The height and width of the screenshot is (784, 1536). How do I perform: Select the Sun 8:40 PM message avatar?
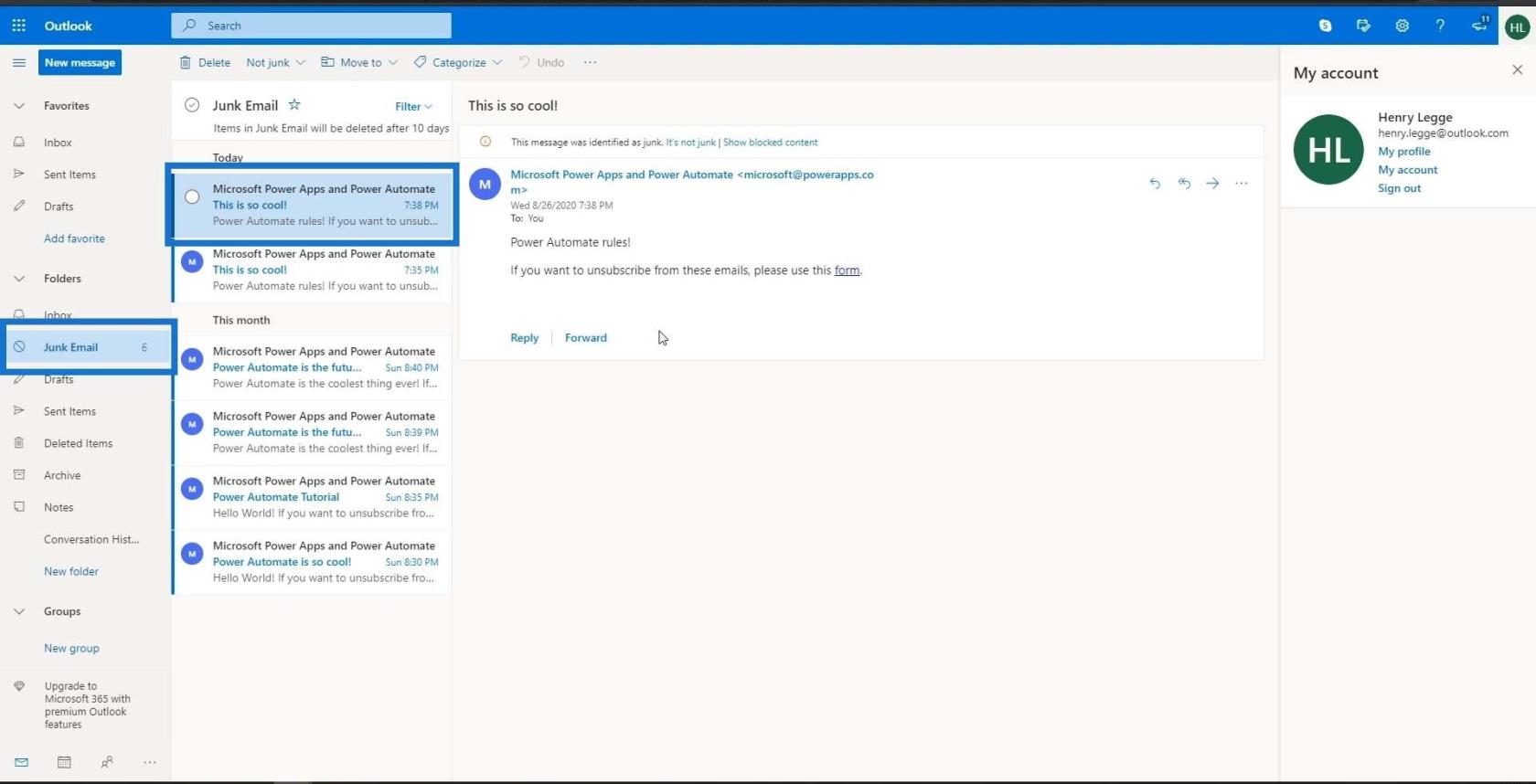pyautogui.click(x=192, y=359)
